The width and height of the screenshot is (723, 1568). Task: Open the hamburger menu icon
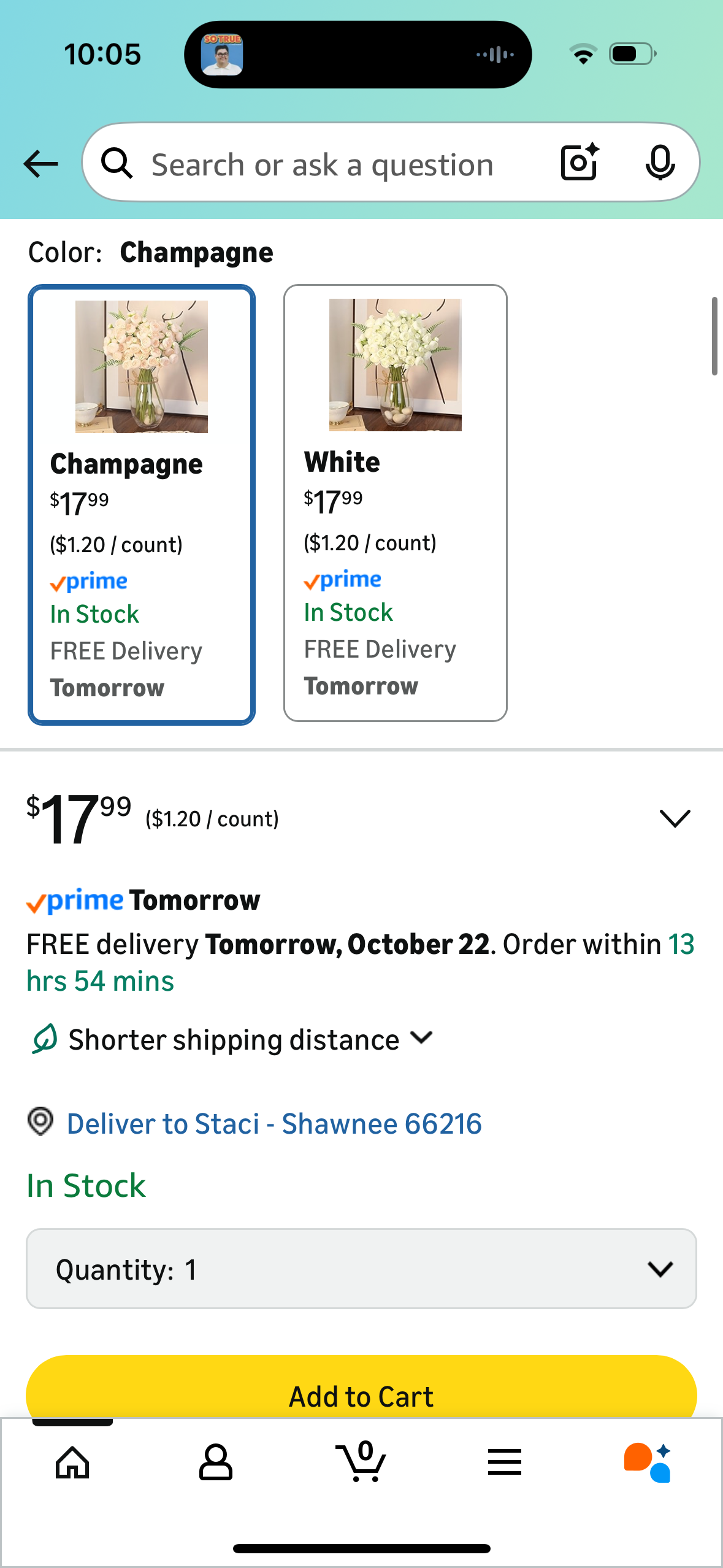click(x=505, y=1462)
